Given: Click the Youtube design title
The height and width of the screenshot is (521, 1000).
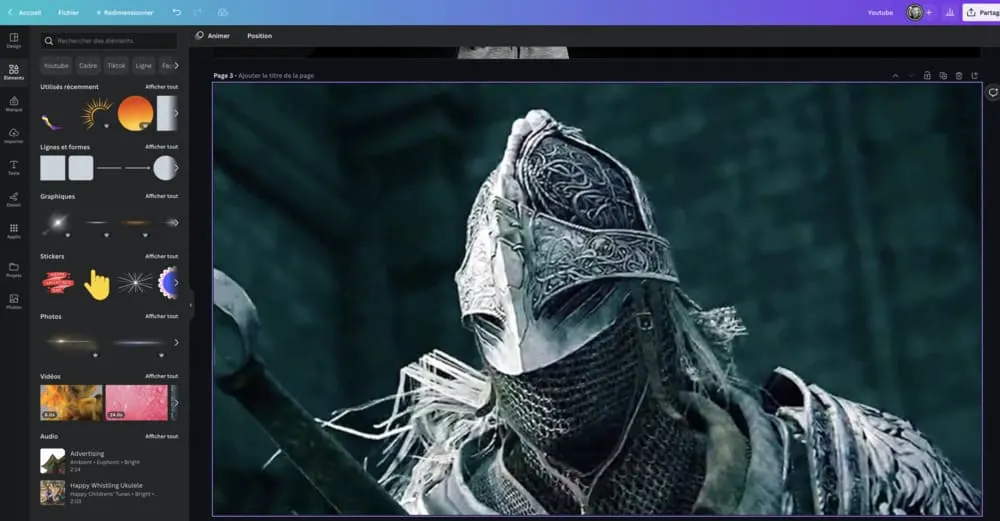Looking at the screenshot, I should click(x=880, y=12).
